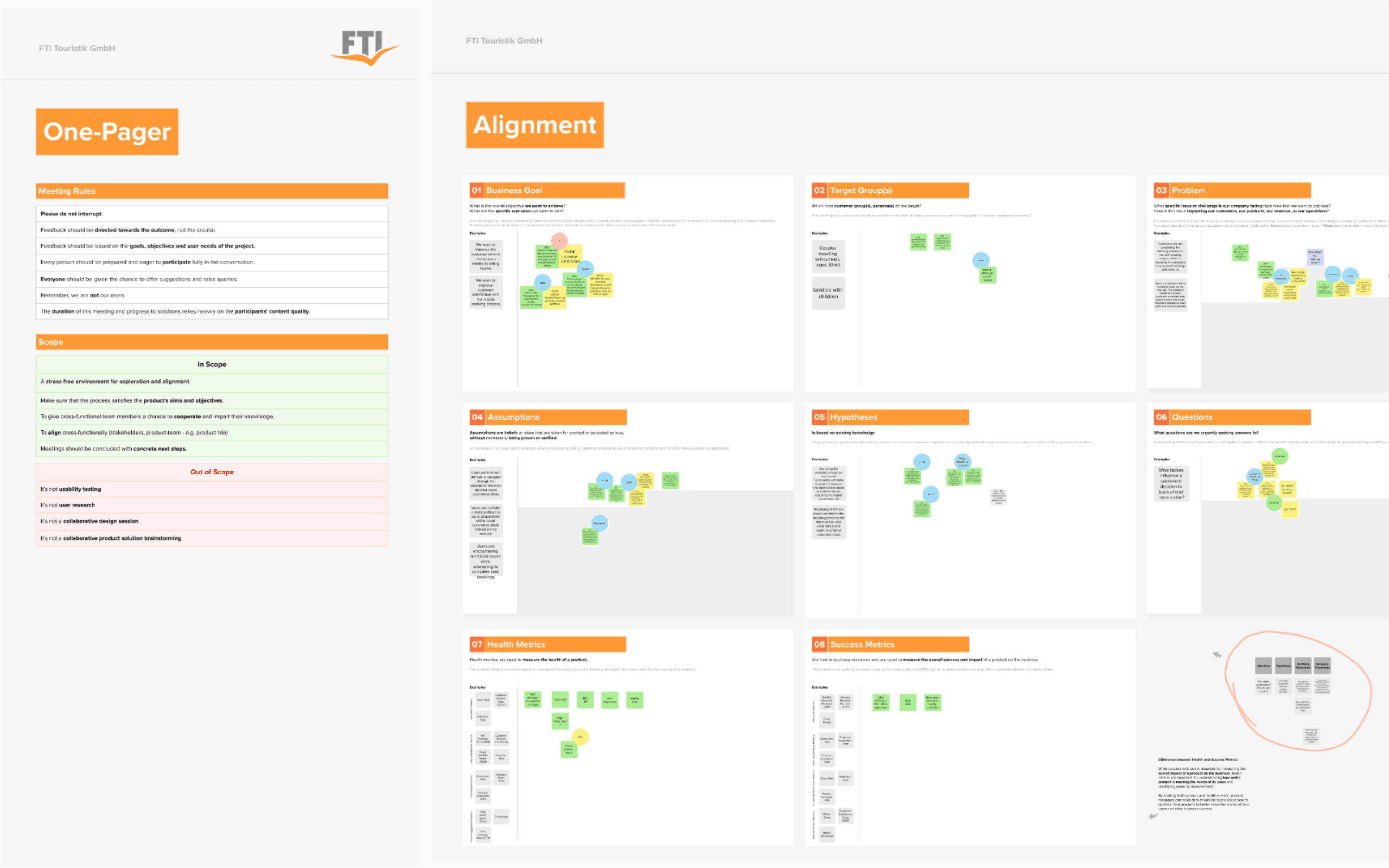The image size is (1389, 868).
Task: Click the orange Scope header bar
Action: click(x=212, y=342)
